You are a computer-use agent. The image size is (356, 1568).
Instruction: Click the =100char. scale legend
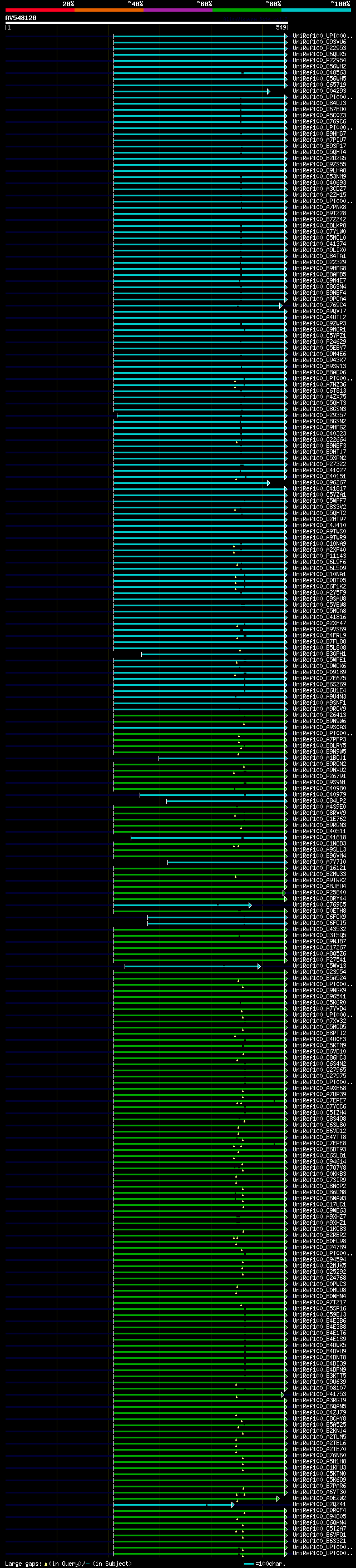point(265,1564)
